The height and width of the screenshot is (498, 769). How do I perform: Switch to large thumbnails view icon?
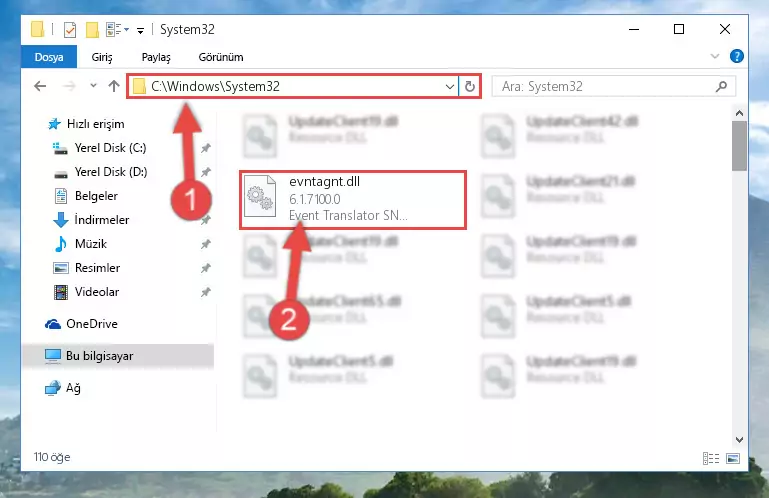(x=733, y=459)
